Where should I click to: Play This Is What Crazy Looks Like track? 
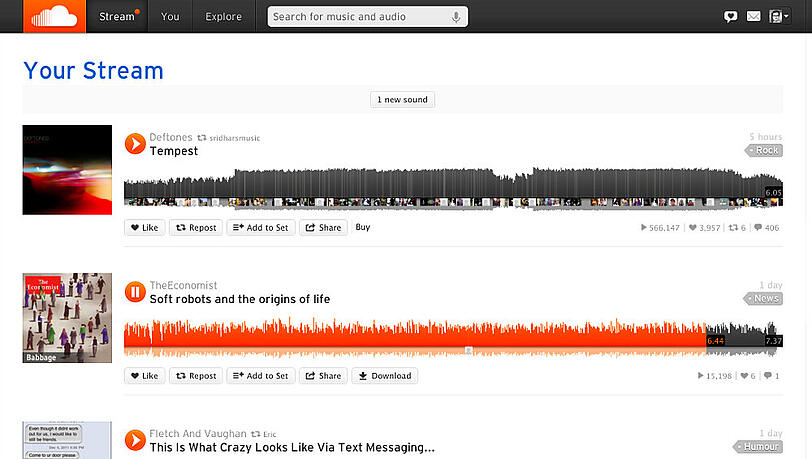point(135,440)
